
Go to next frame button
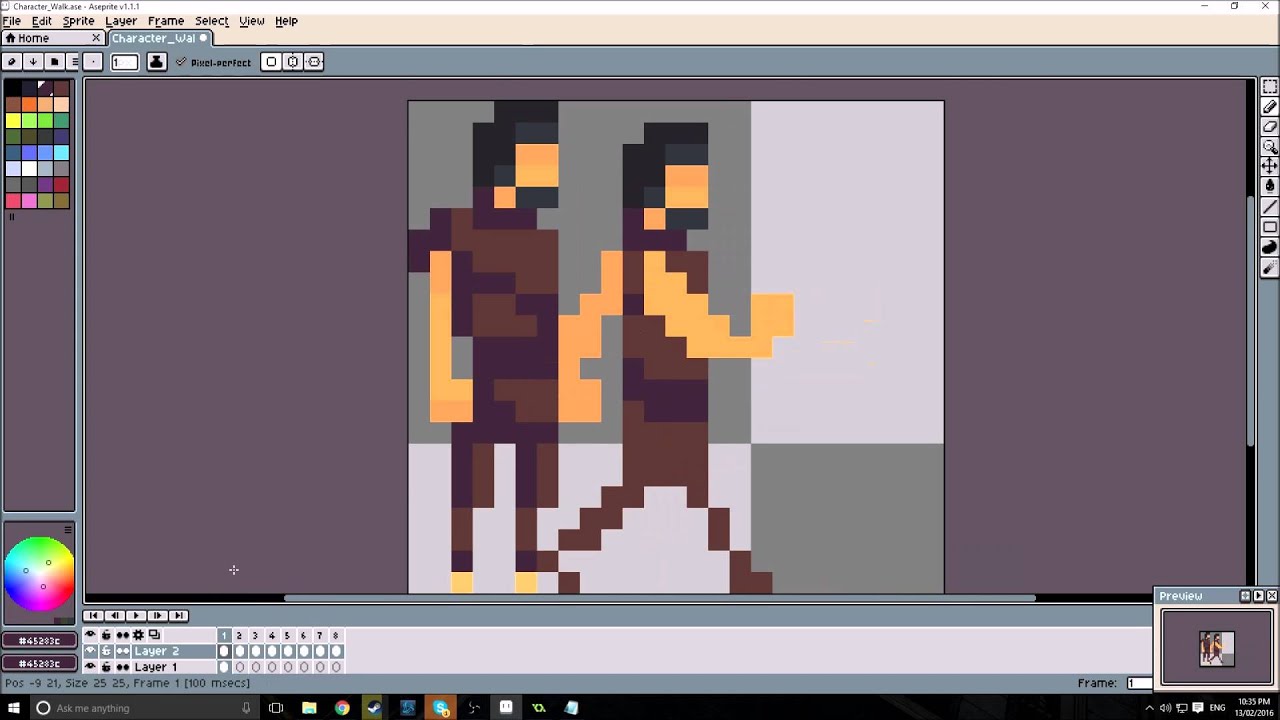157,616
